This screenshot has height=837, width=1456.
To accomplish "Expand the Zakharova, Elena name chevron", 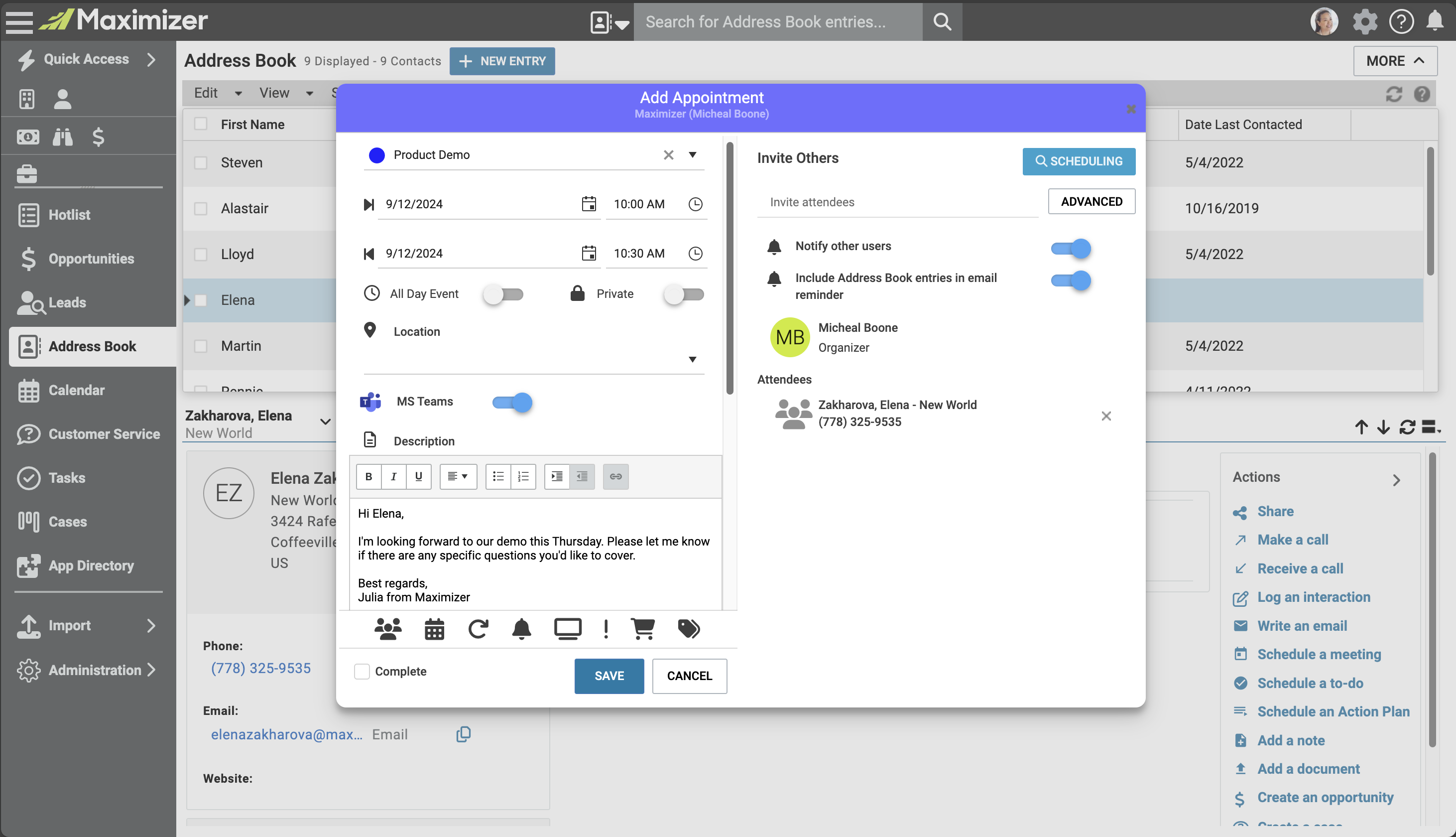I will (325, 421).
